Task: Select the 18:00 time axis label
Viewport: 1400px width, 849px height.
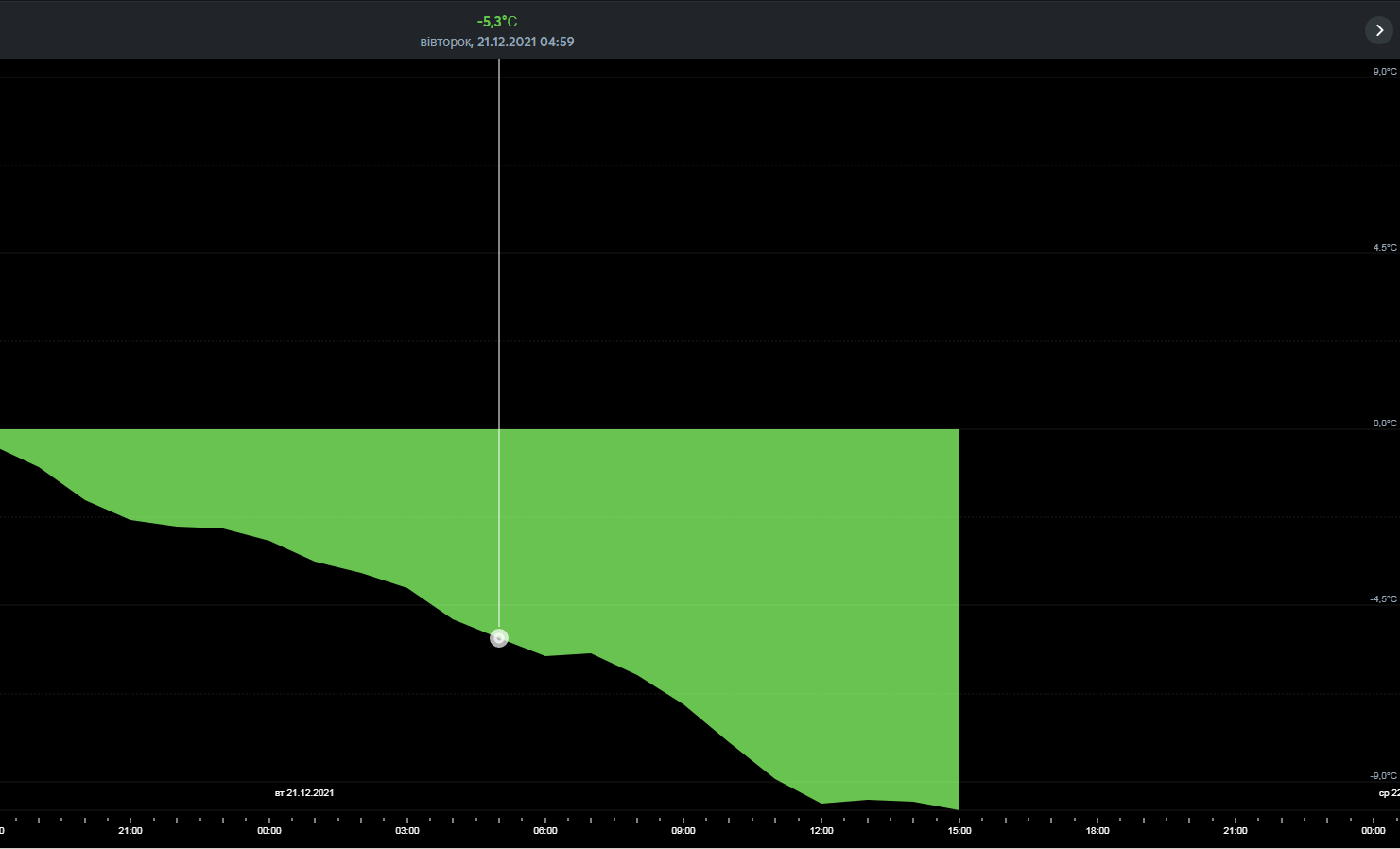Action: tap(1098, 831)
